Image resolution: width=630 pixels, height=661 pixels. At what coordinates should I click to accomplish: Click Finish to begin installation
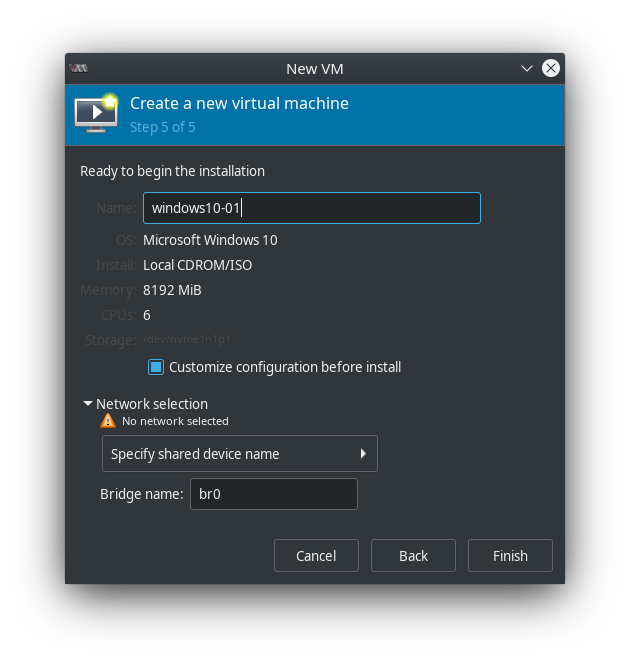[x=510, y=556]
